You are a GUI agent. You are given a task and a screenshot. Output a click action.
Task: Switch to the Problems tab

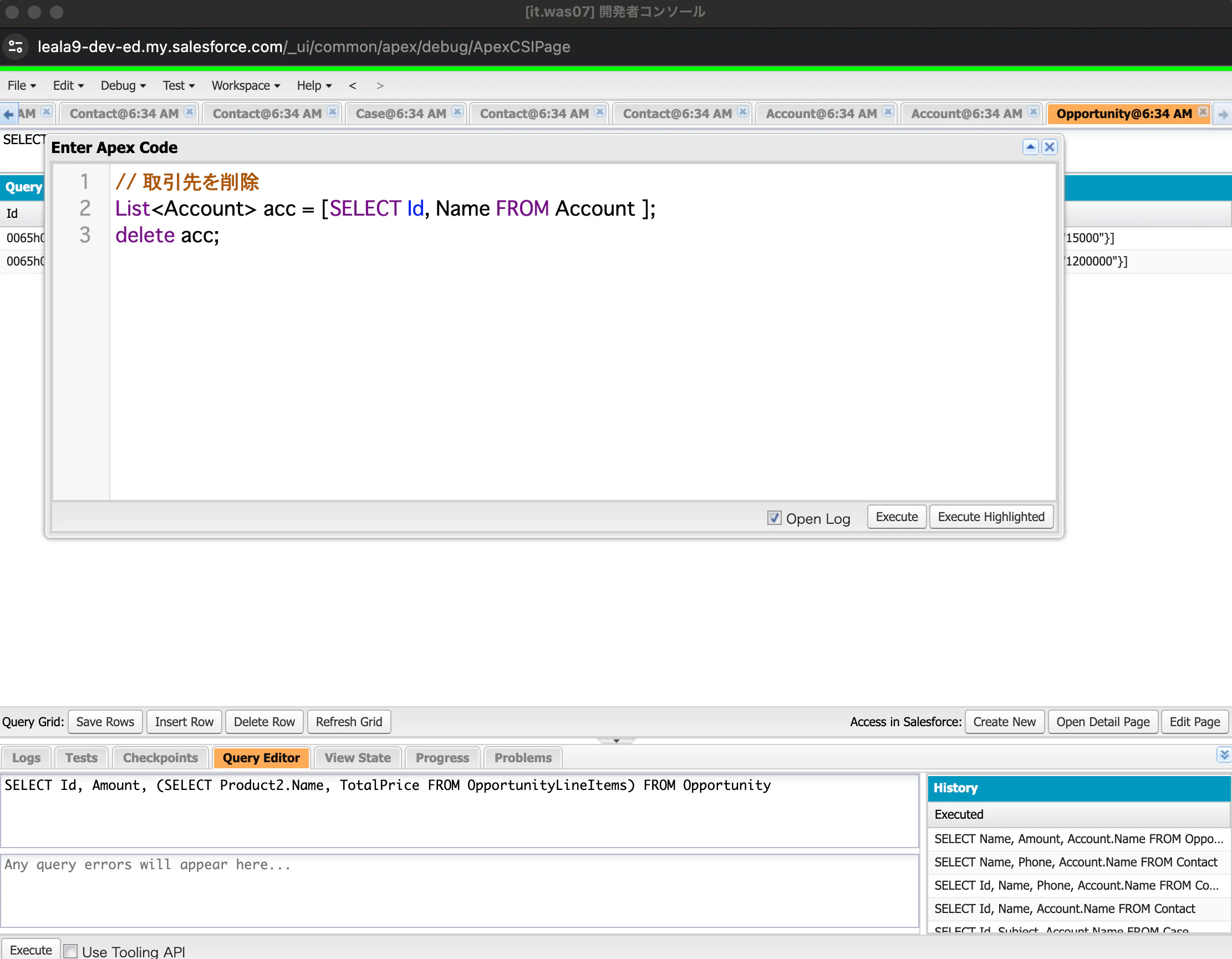pyautogui.click(x=522, y=758)
